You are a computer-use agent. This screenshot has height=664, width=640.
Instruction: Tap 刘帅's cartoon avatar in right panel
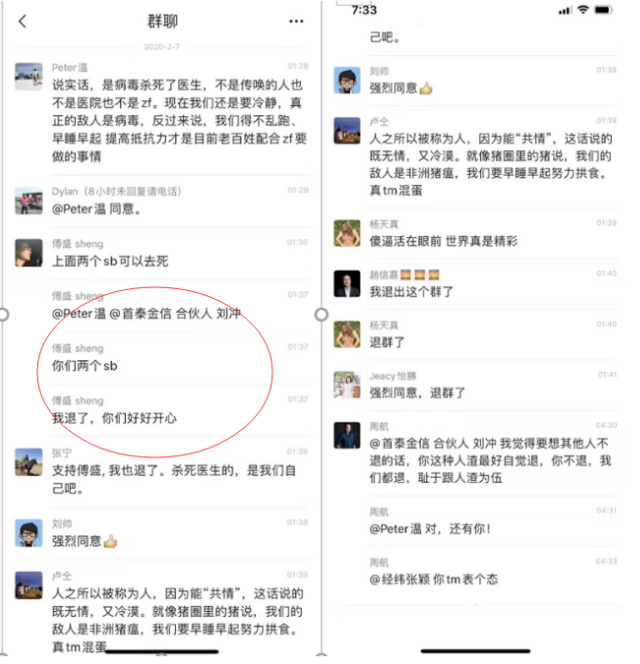347,80
